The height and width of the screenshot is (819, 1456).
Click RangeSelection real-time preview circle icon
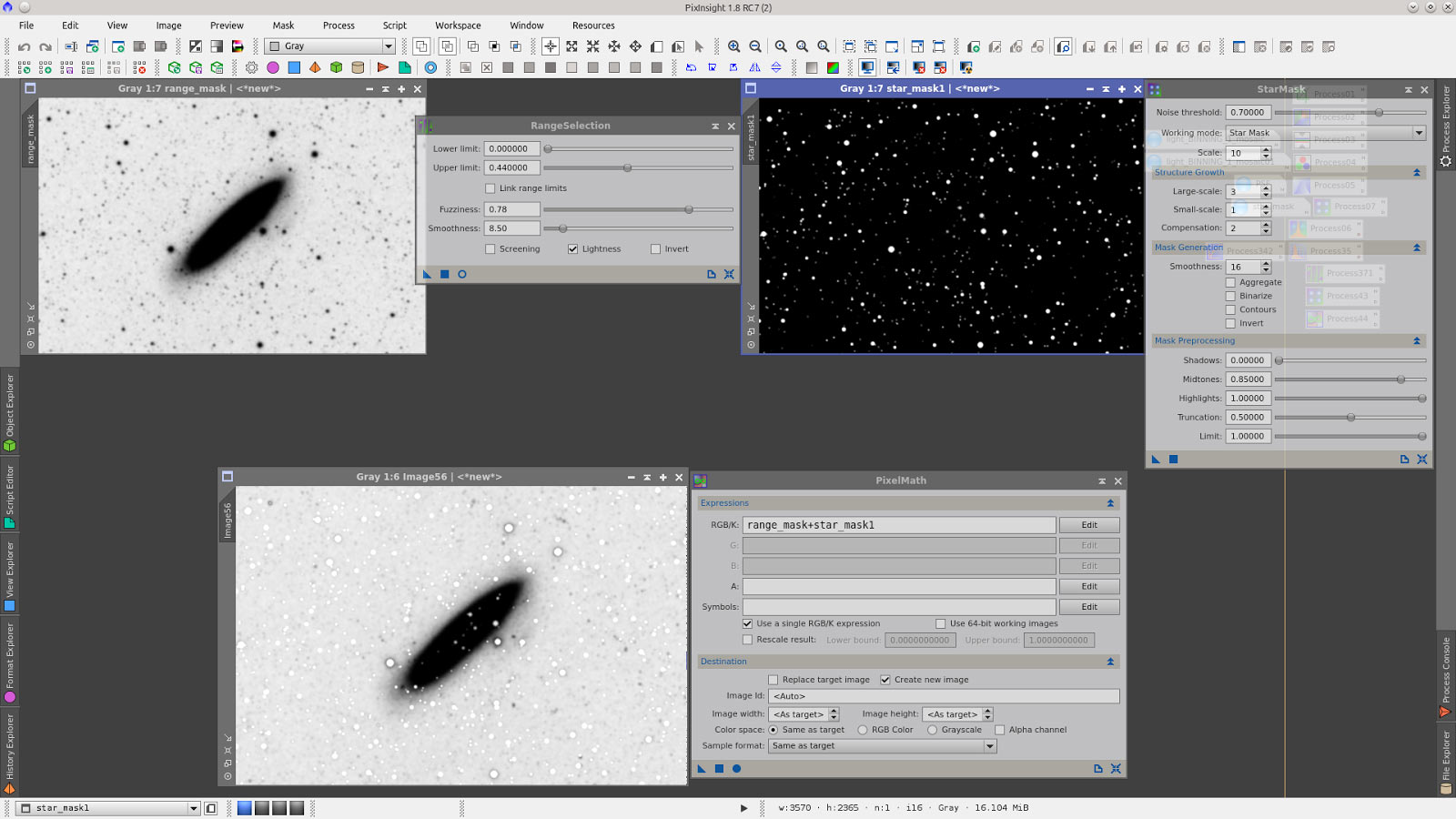click(462, 274)
